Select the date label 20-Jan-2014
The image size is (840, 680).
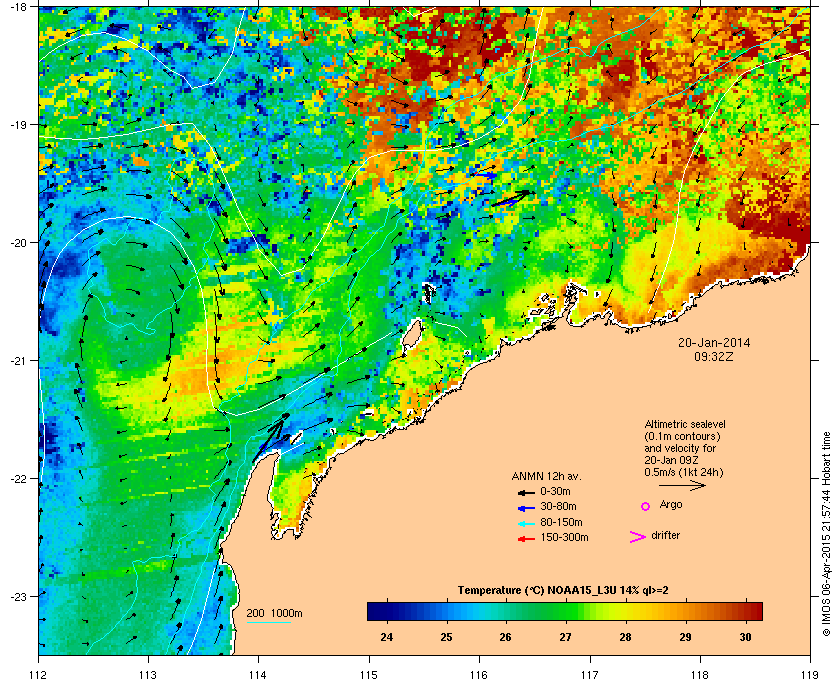[714, 342]
